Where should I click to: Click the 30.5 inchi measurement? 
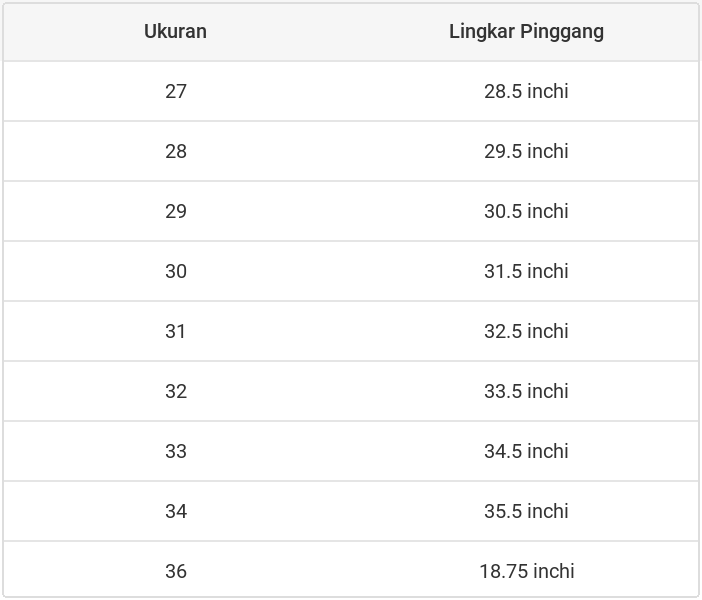(x=526, y=211)
